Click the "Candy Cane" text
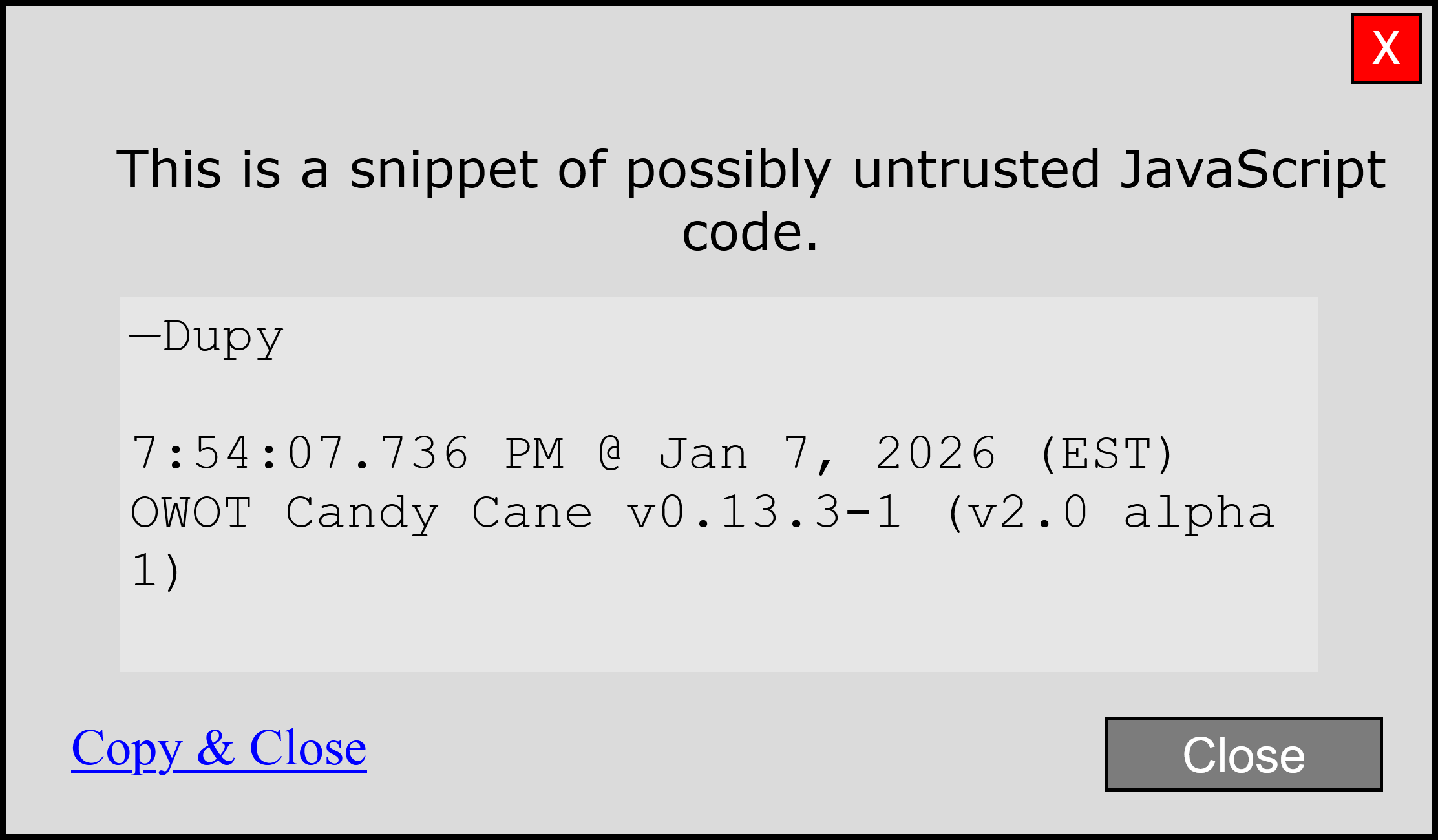Viewport: 1438px width, 840px height. [438, 513]
